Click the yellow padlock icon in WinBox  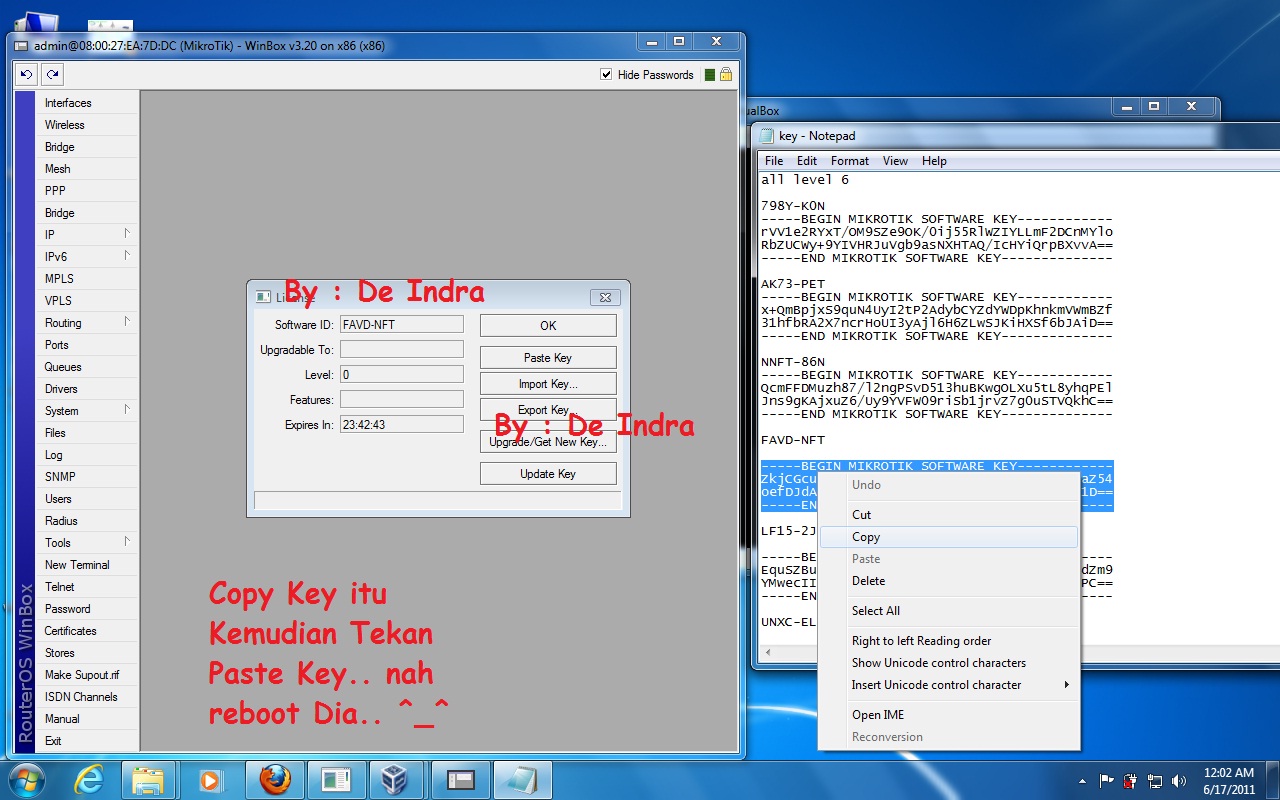pos(725,74)
